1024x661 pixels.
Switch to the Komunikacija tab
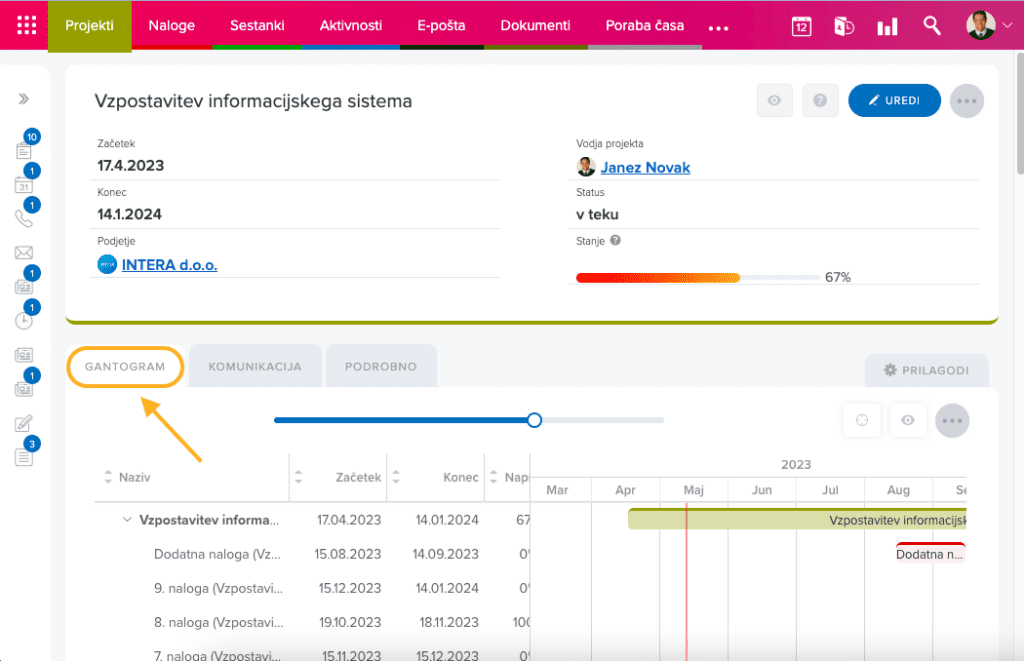(x=255, y=367)
